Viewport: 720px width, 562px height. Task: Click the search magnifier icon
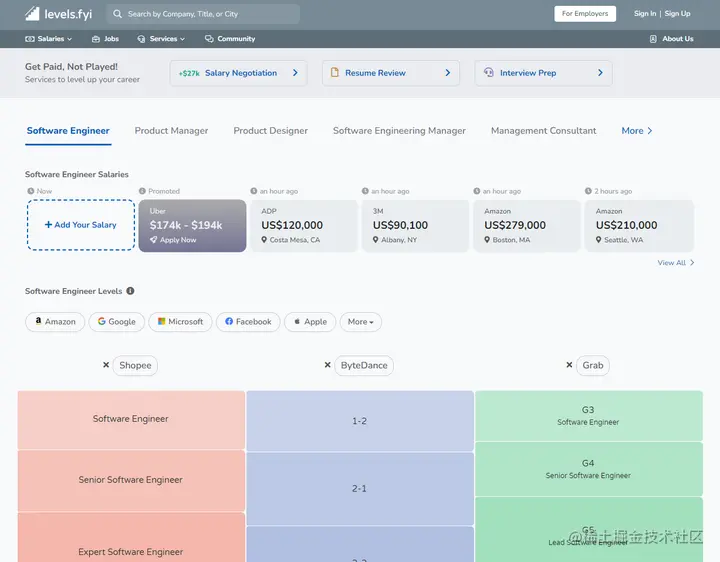[118, 14]
